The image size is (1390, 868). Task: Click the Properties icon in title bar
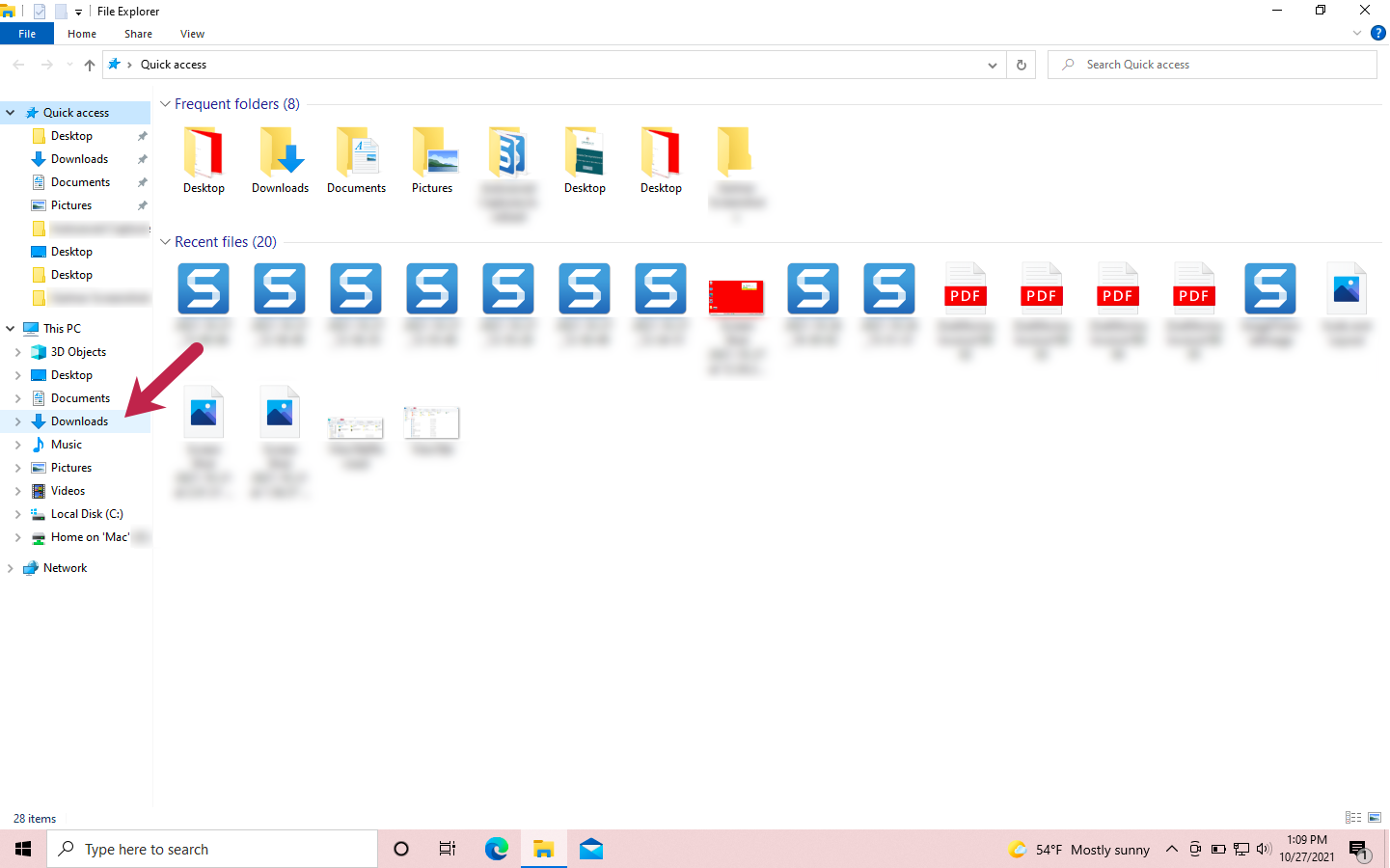pos(40,12)
